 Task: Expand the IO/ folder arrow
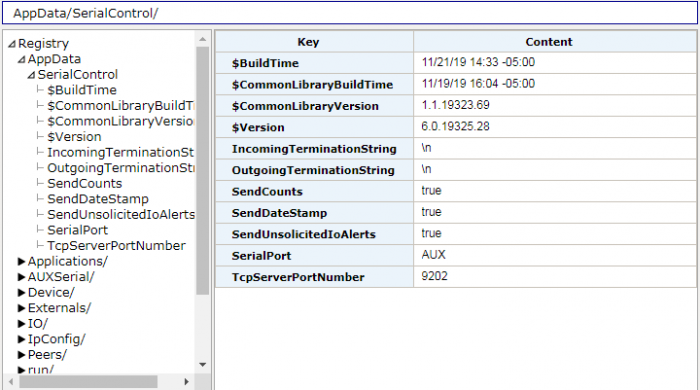click(21, 324)
